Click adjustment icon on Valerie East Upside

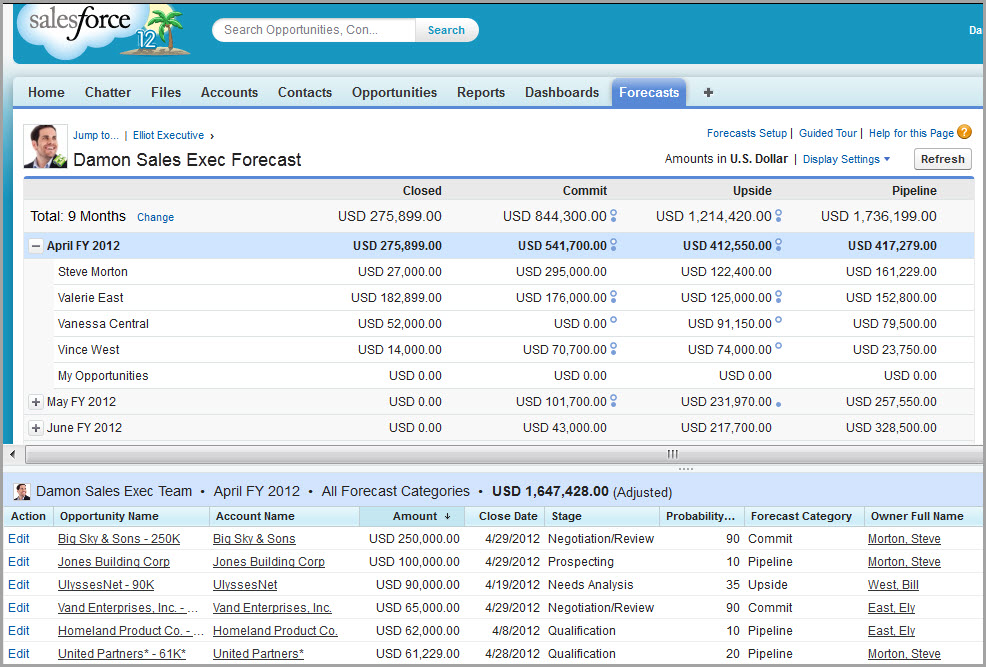[x=778, y=297]
